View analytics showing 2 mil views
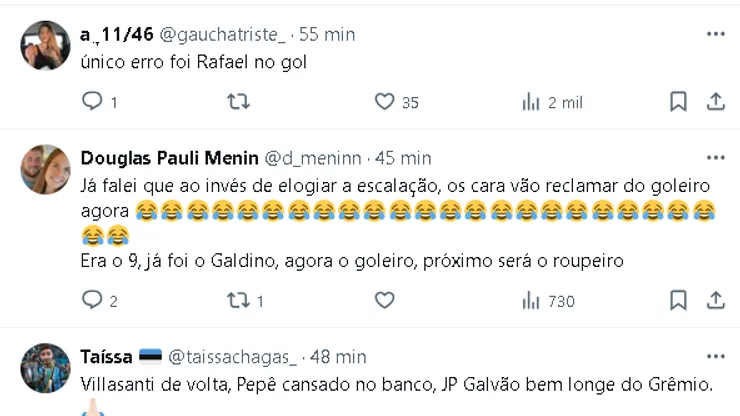Image resolution: width=740 pixels, height=416 pixels. point(531,101)
